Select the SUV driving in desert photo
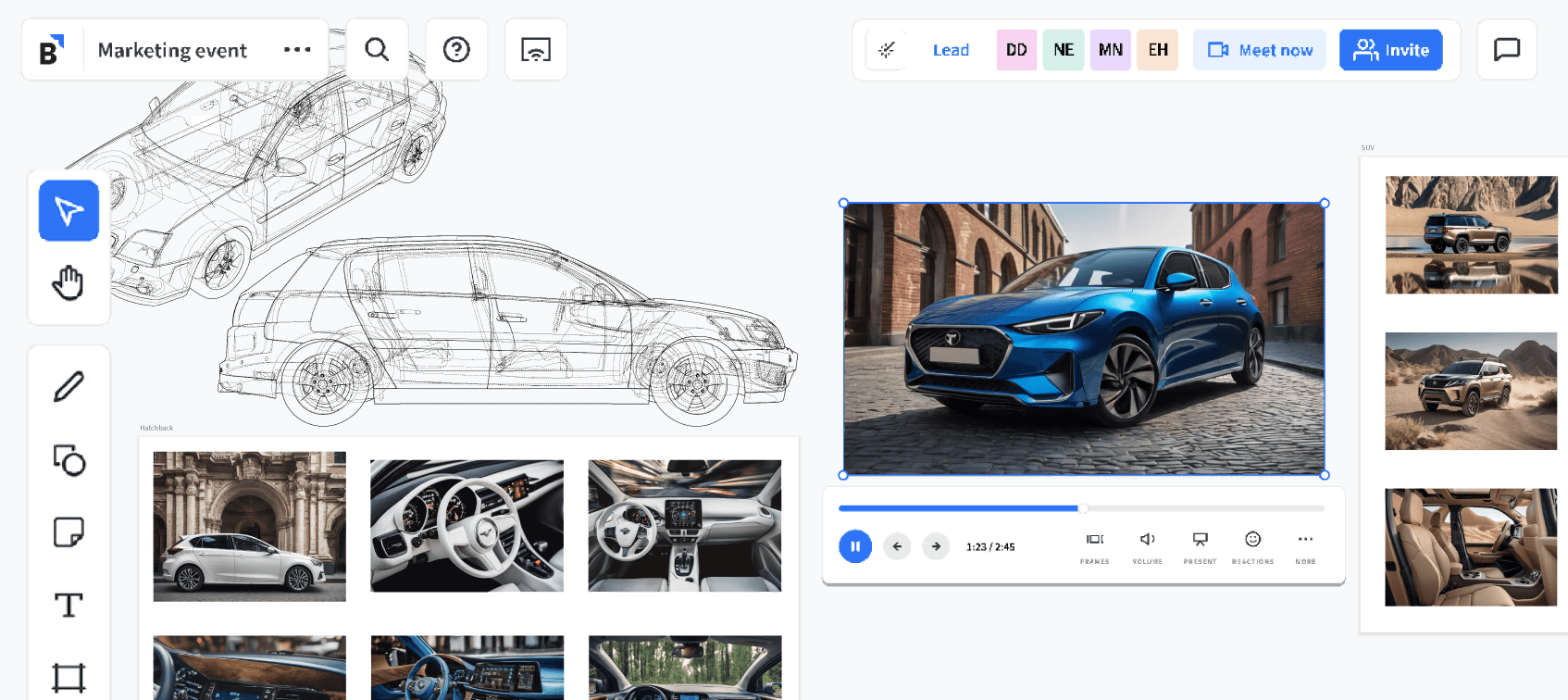The image size is (1568, 700). tap(1472, 391)
